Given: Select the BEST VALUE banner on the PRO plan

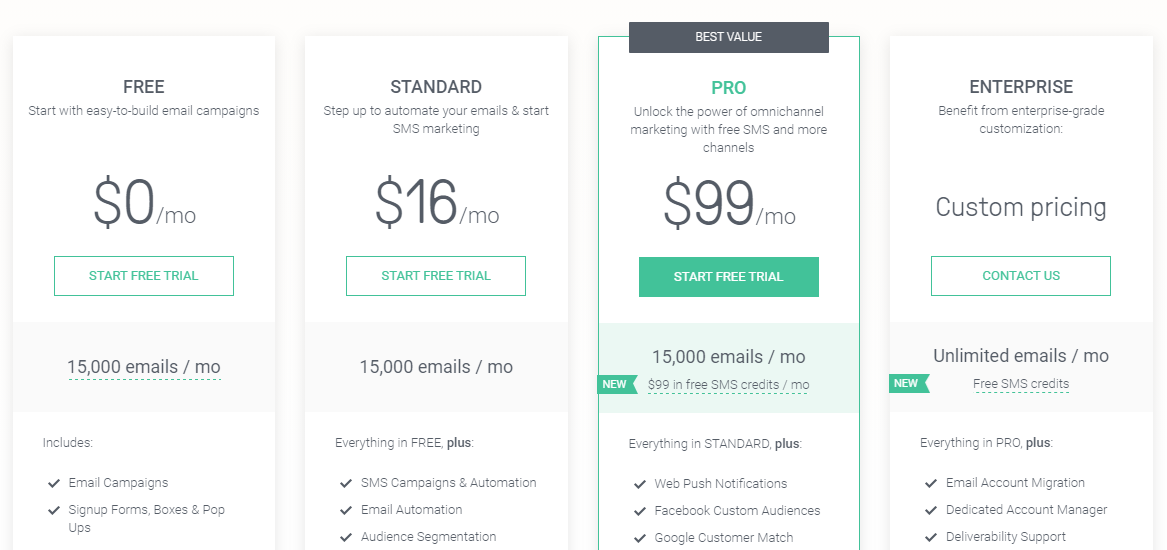Looking at the screenshot, I should [729, 37].
